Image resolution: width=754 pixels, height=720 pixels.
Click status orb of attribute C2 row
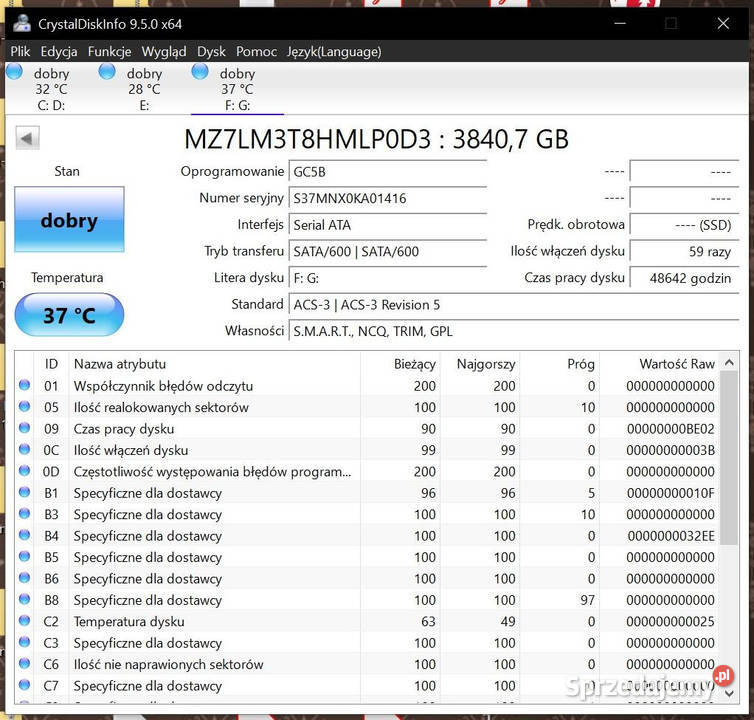click(x=25, y=620)
